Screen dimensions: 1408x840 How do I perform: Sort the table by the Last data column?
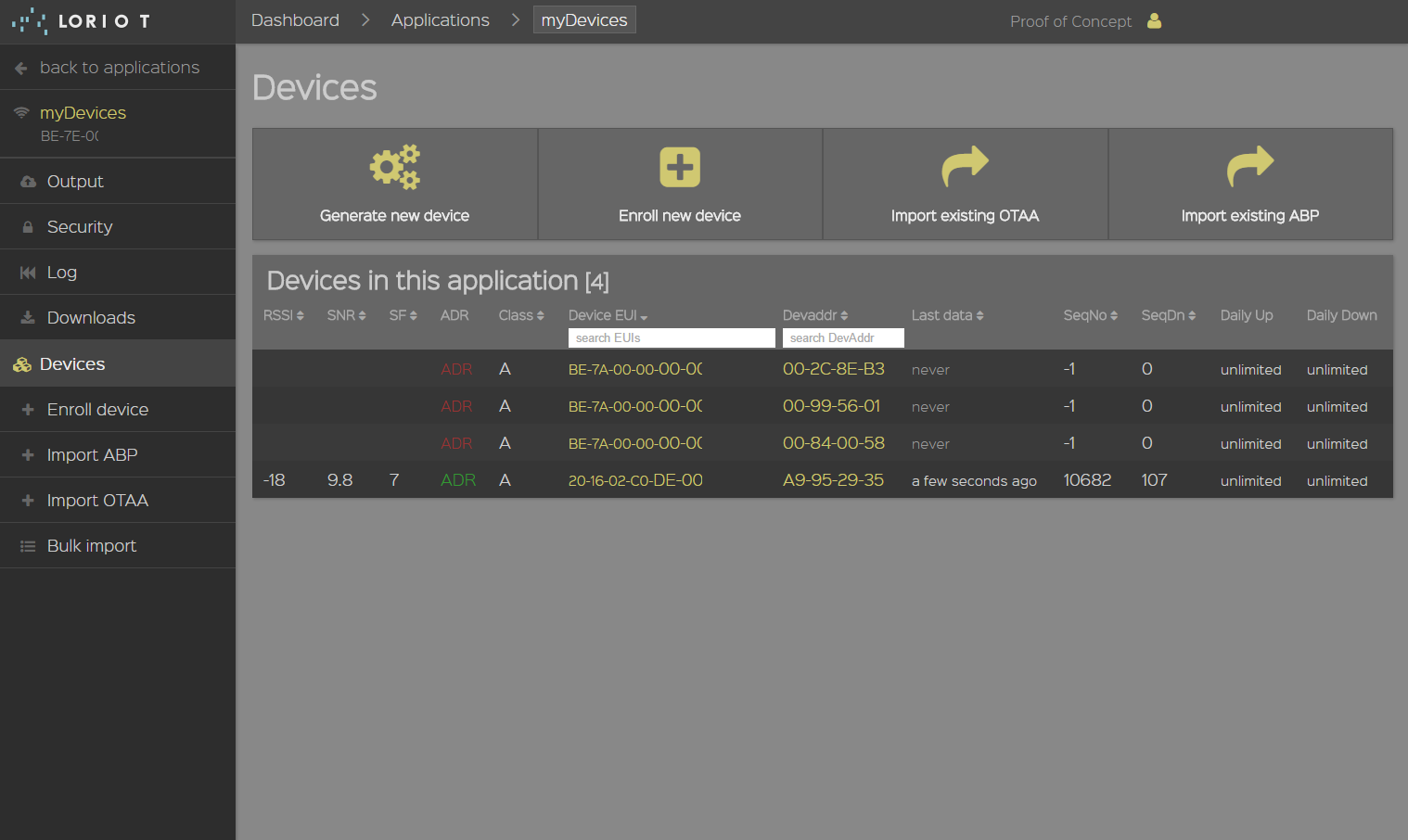click(x=947, y=315)
